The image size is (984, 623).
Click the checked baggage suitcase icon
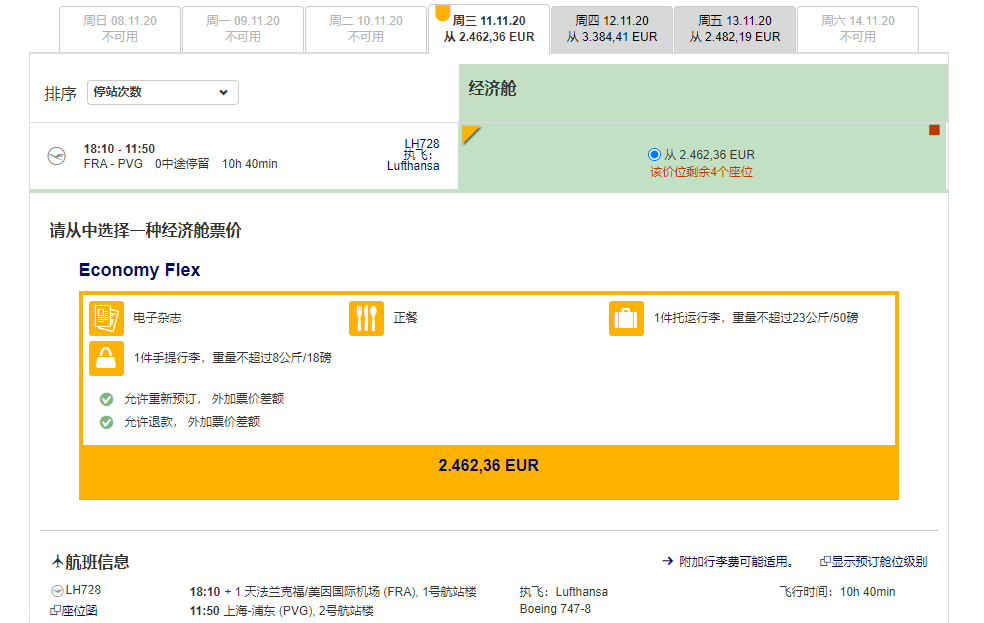(x=626, y=318)
